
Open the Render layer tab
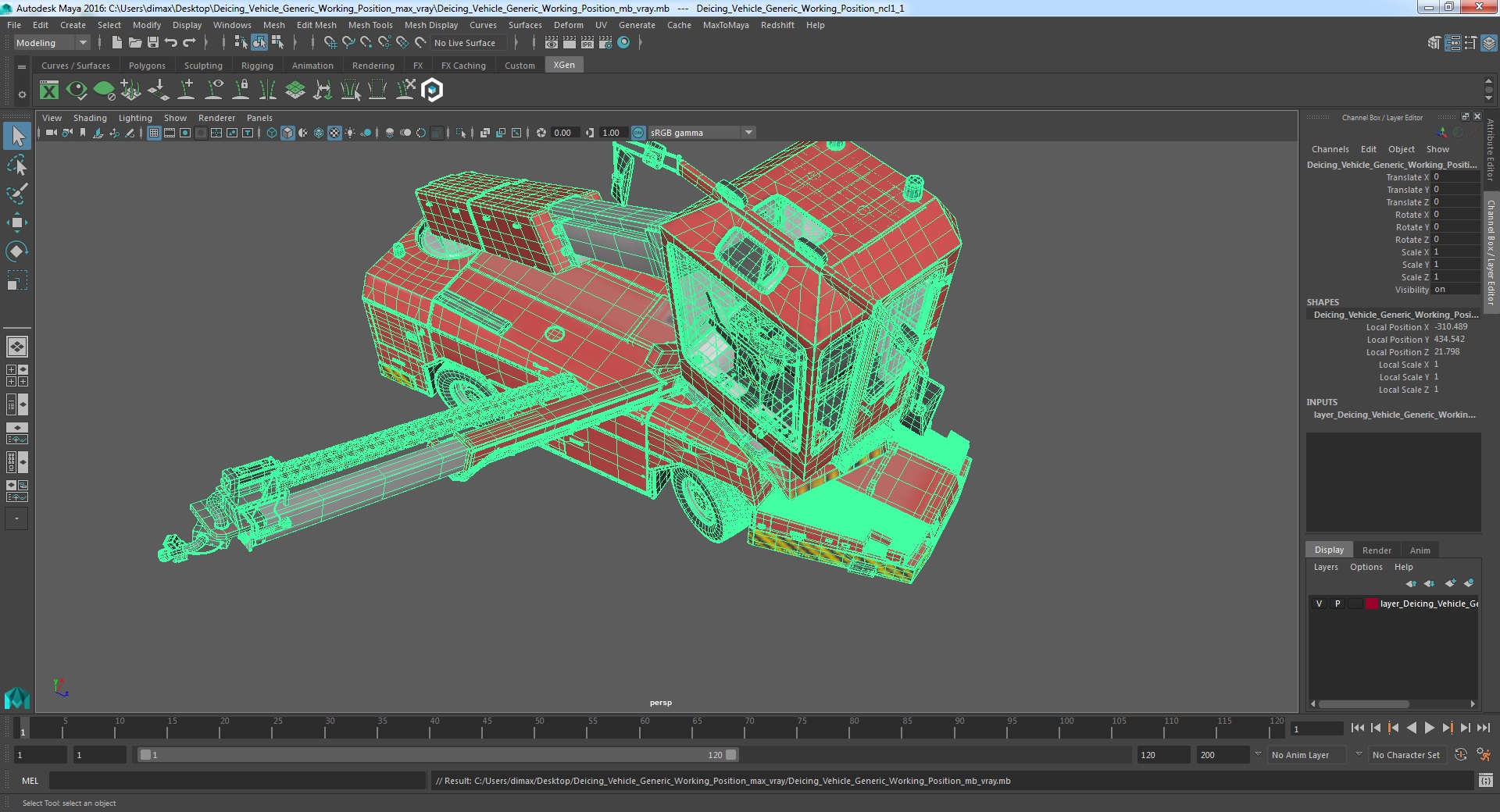click(1377, 550)
